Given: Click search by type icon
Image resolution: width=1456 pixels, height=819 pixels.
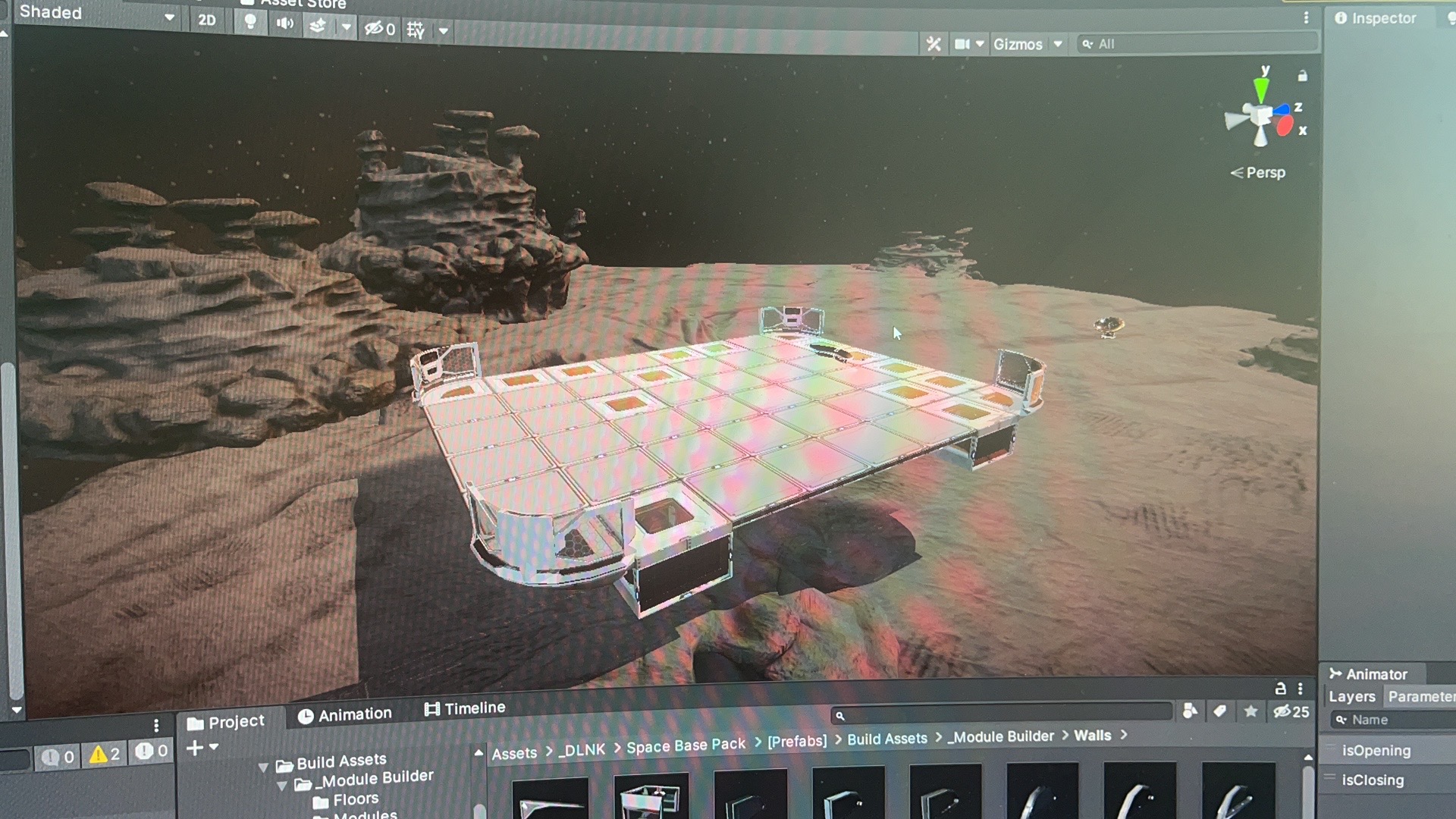Looking at the screenshot, I should 1190,711.
